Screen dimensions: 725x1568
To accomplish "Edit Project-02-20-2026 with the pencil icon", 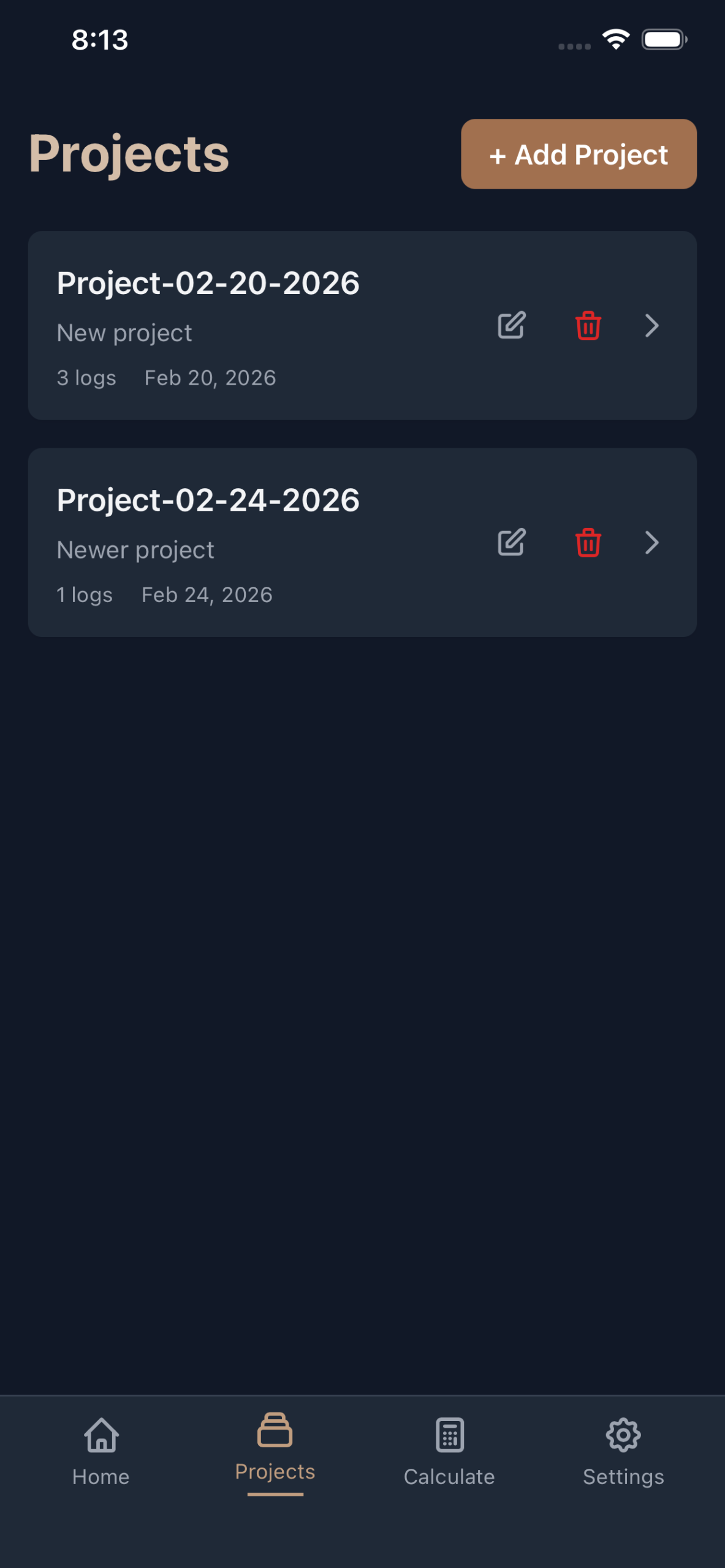I will 511,325.
